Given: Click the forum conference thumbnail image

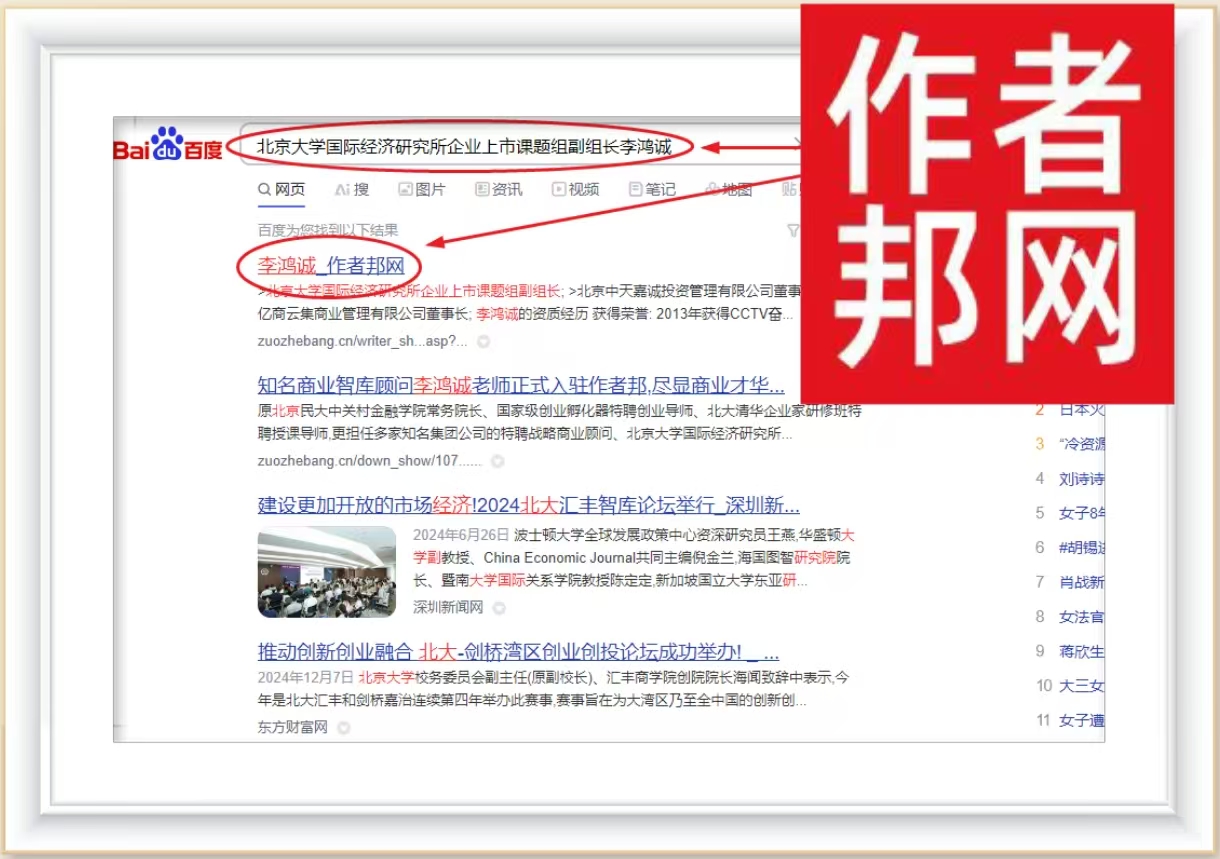Looking at the screenshot, I should pos(327,572).
